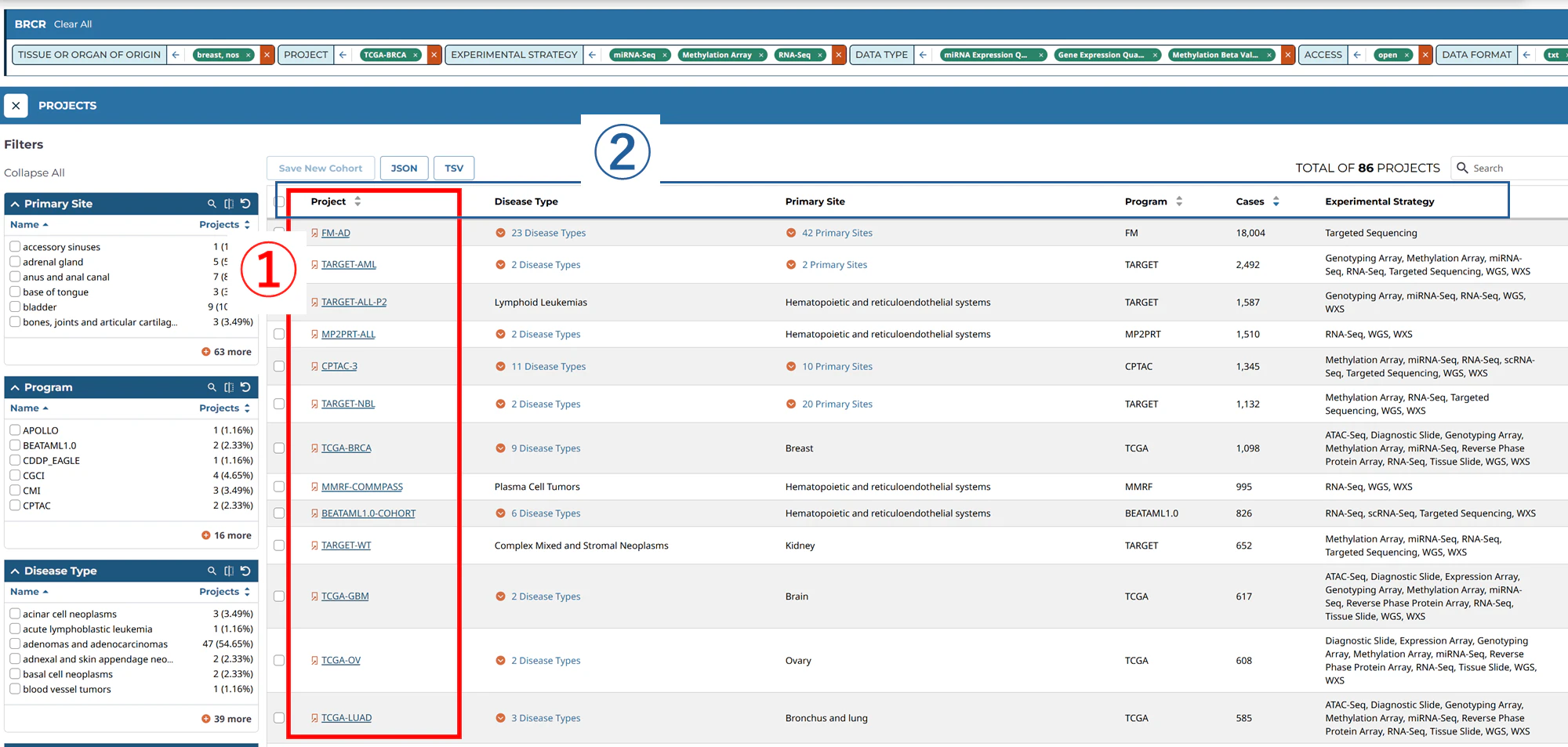Collapse Data Type values with left arrow

[924, 55]
